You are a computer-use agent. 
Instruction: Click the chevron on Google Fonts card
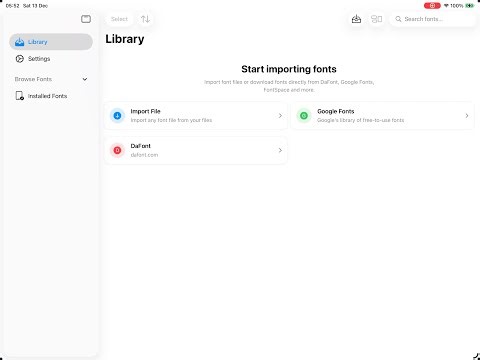pos(467,116)
